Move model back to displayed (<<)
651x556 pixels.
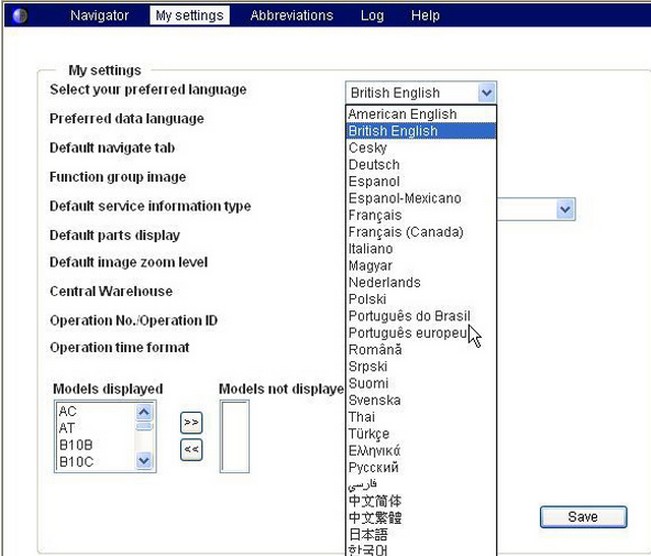(x=191, y=450)
